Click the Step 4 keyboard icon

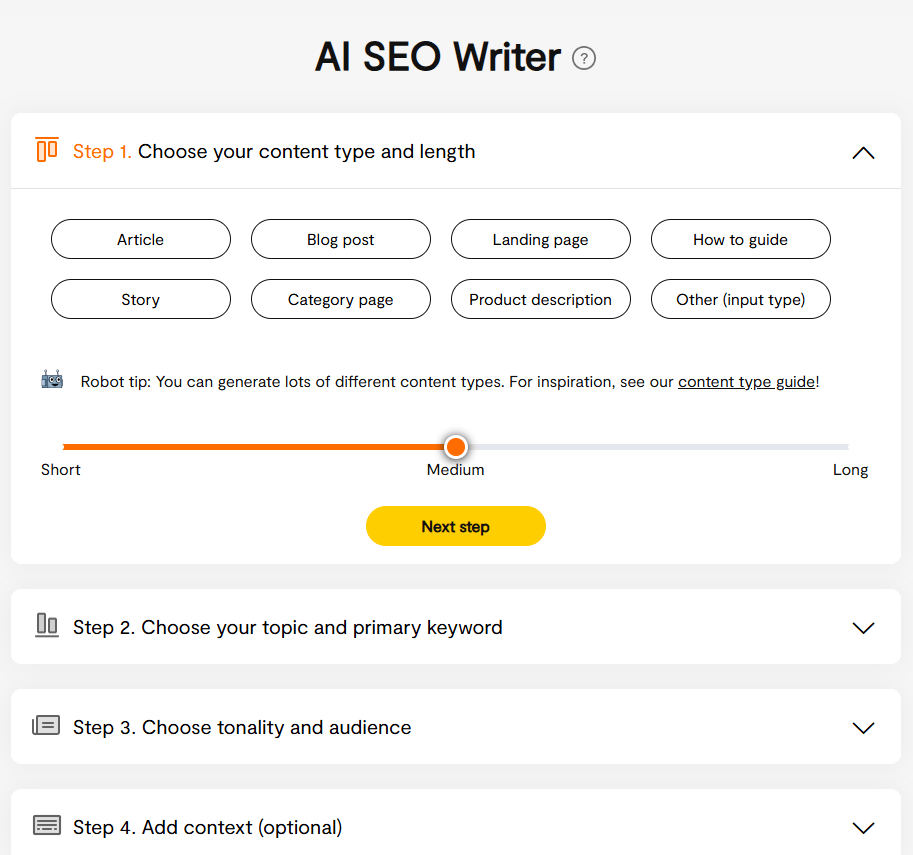46,825
